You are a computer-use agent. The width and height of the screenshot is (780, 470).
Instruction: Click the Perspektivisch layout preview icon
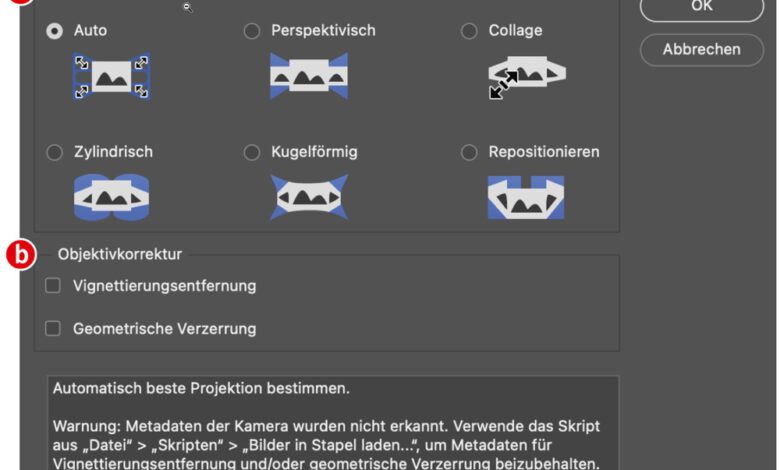pos(309,76)
